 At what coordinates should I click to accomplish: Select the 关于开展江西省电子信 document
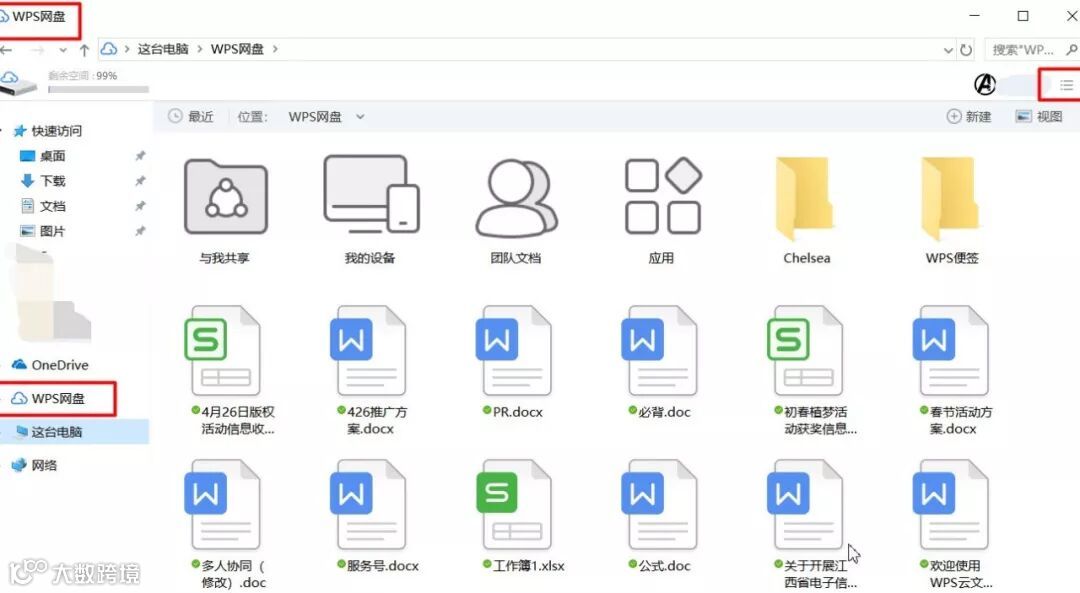tap(807, 505)
